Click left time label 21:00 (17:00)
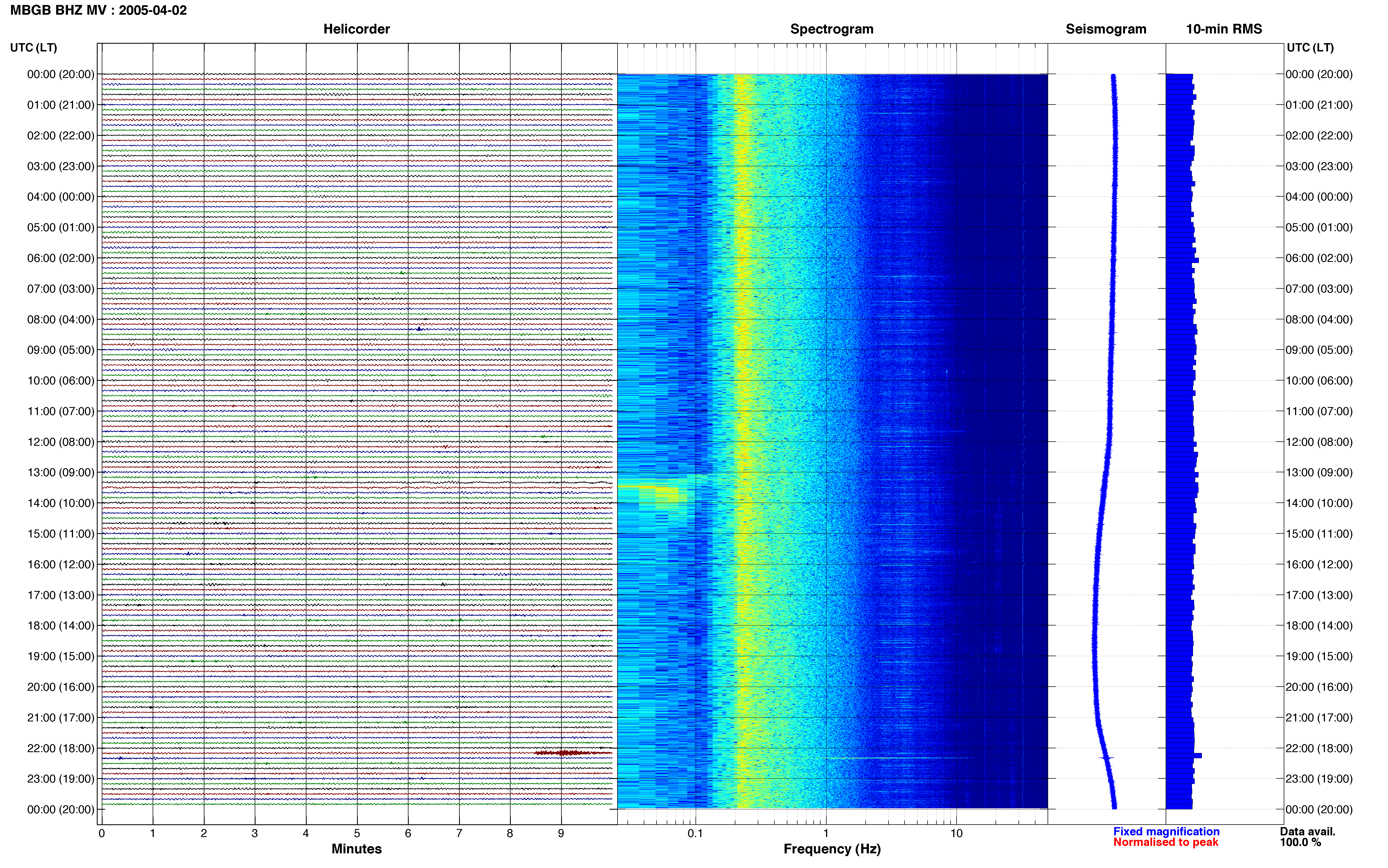Screen dimensions: 1388x868 tap(61, 717)
